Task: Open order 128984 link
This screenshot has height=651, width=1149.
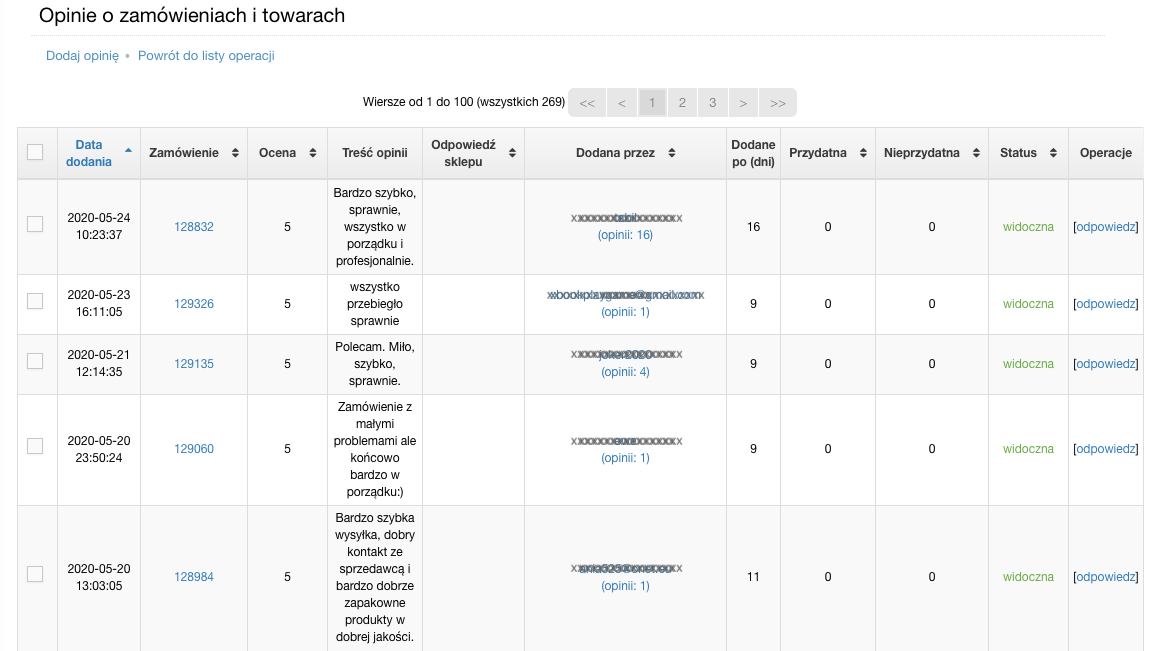Action: tap(194, 577)
